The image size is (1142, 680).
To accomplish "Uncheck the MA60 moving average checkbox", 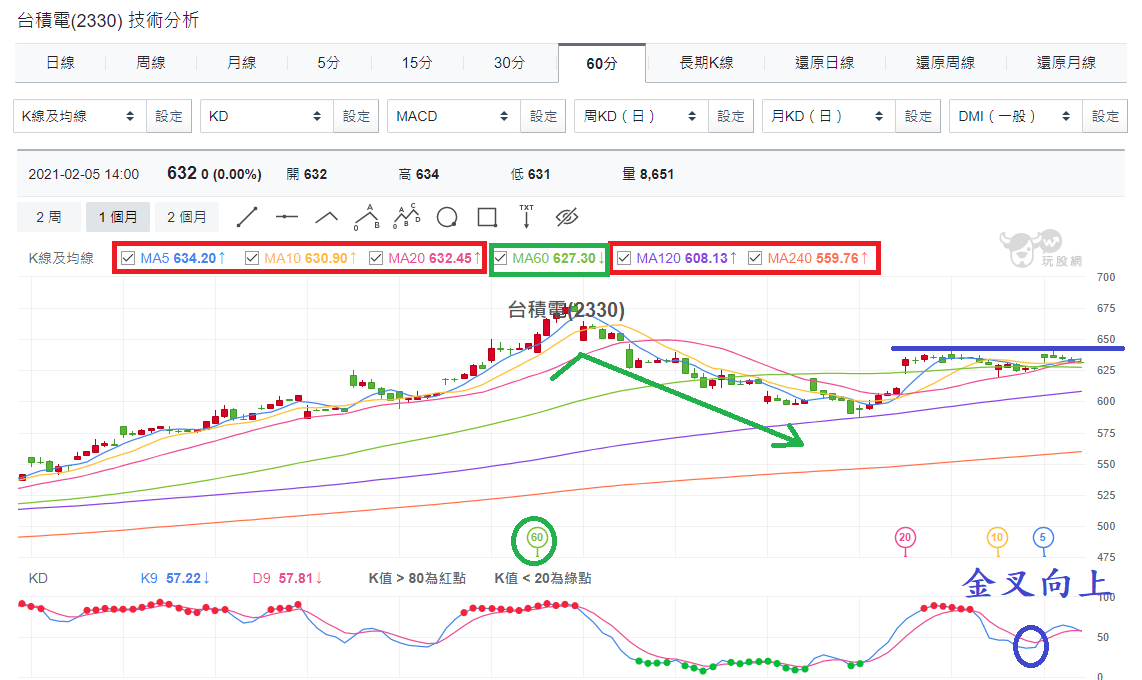I will coord(500,258).
